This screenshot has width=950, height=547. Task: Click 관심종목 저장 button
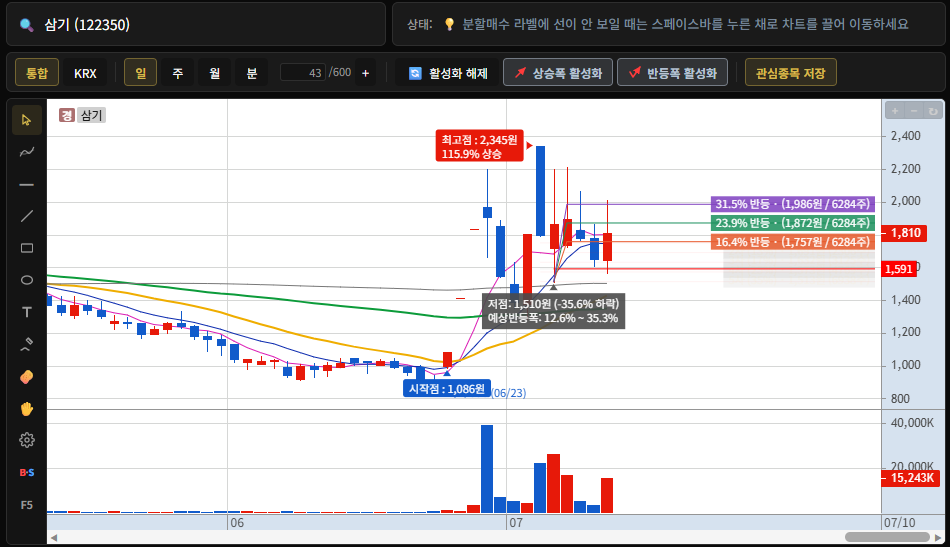tap(791, 73)
